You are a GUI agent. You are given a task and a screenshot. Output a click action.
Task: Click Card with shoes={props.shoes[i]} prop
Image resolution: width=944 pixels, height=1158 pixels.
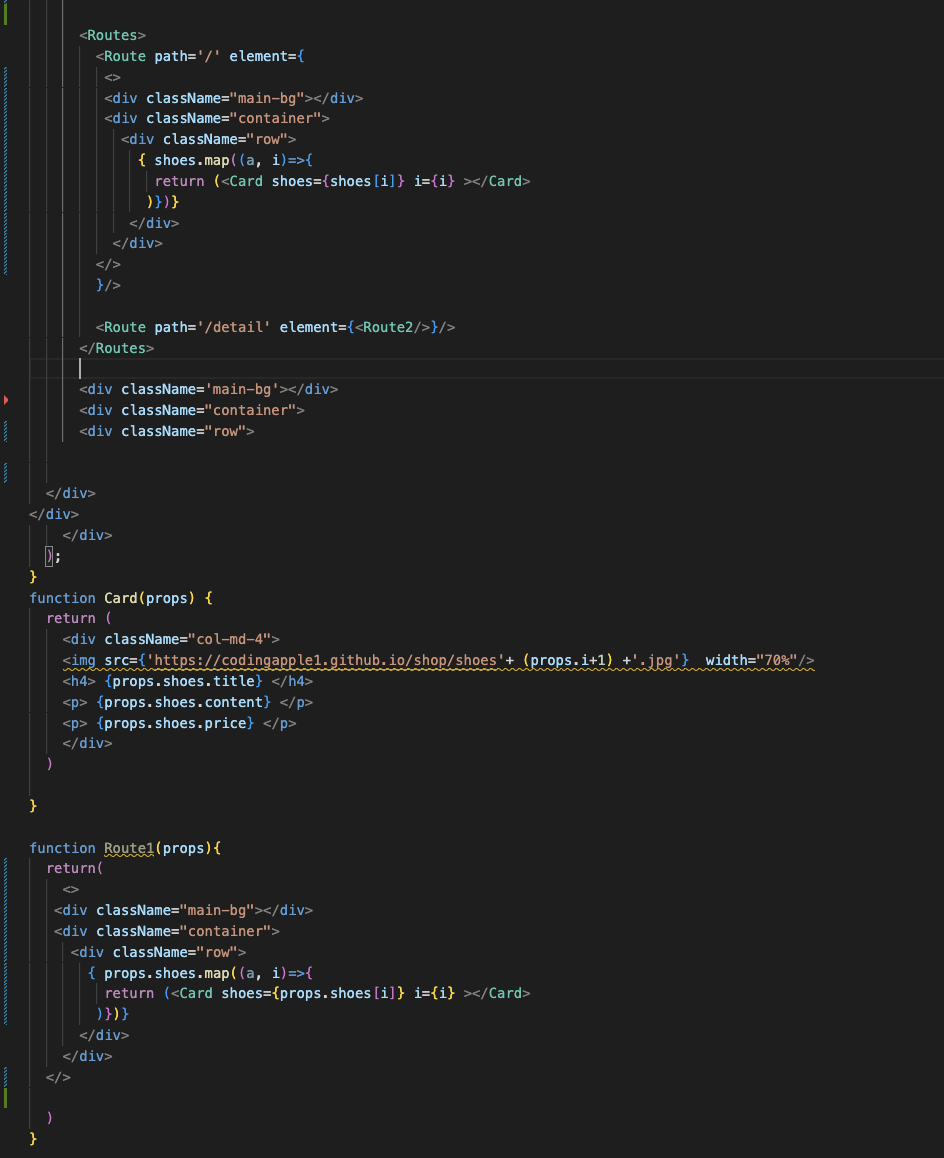(318, 993)
